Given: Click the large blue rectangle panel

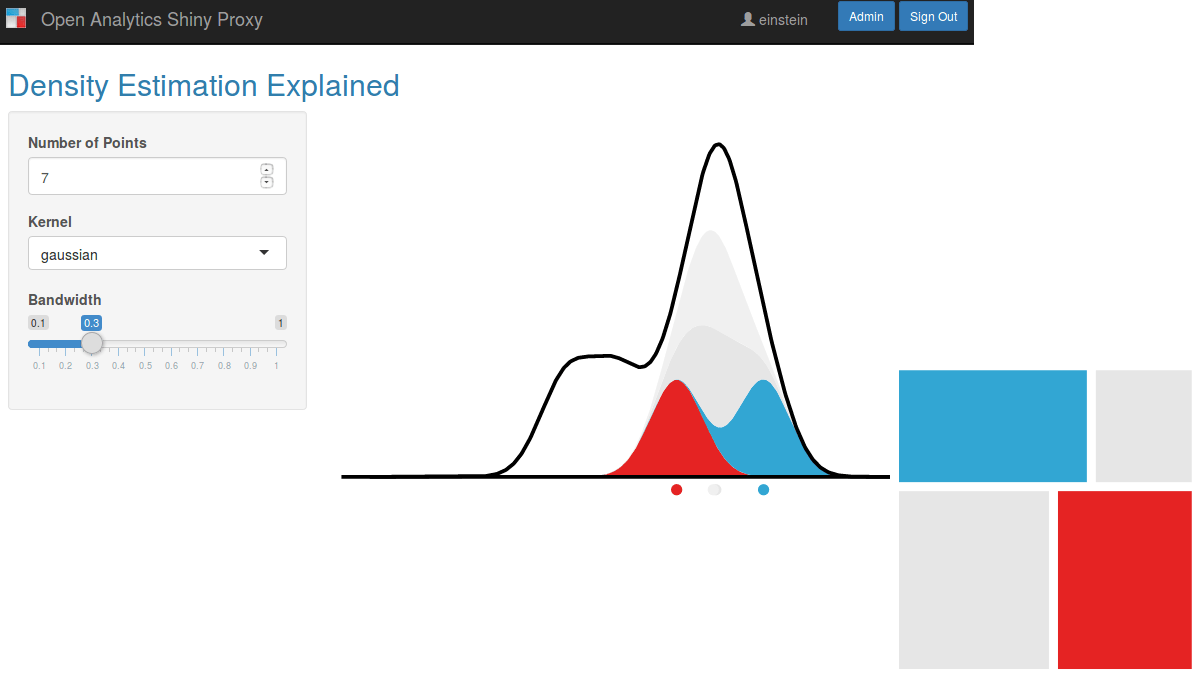Looking at the screenshot, I should [x=992, y=425].
